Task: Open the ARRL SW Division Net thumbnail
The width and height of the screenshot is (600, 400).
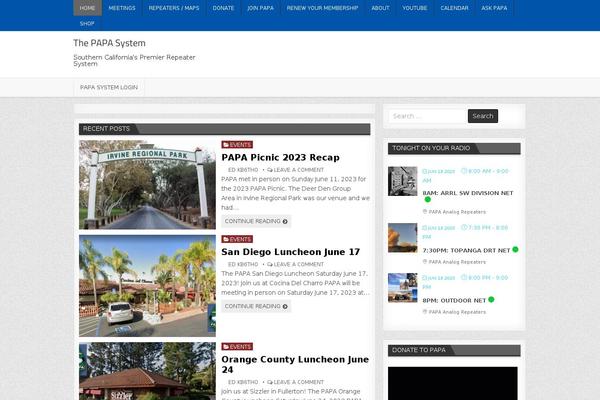Action: point(403,181)
